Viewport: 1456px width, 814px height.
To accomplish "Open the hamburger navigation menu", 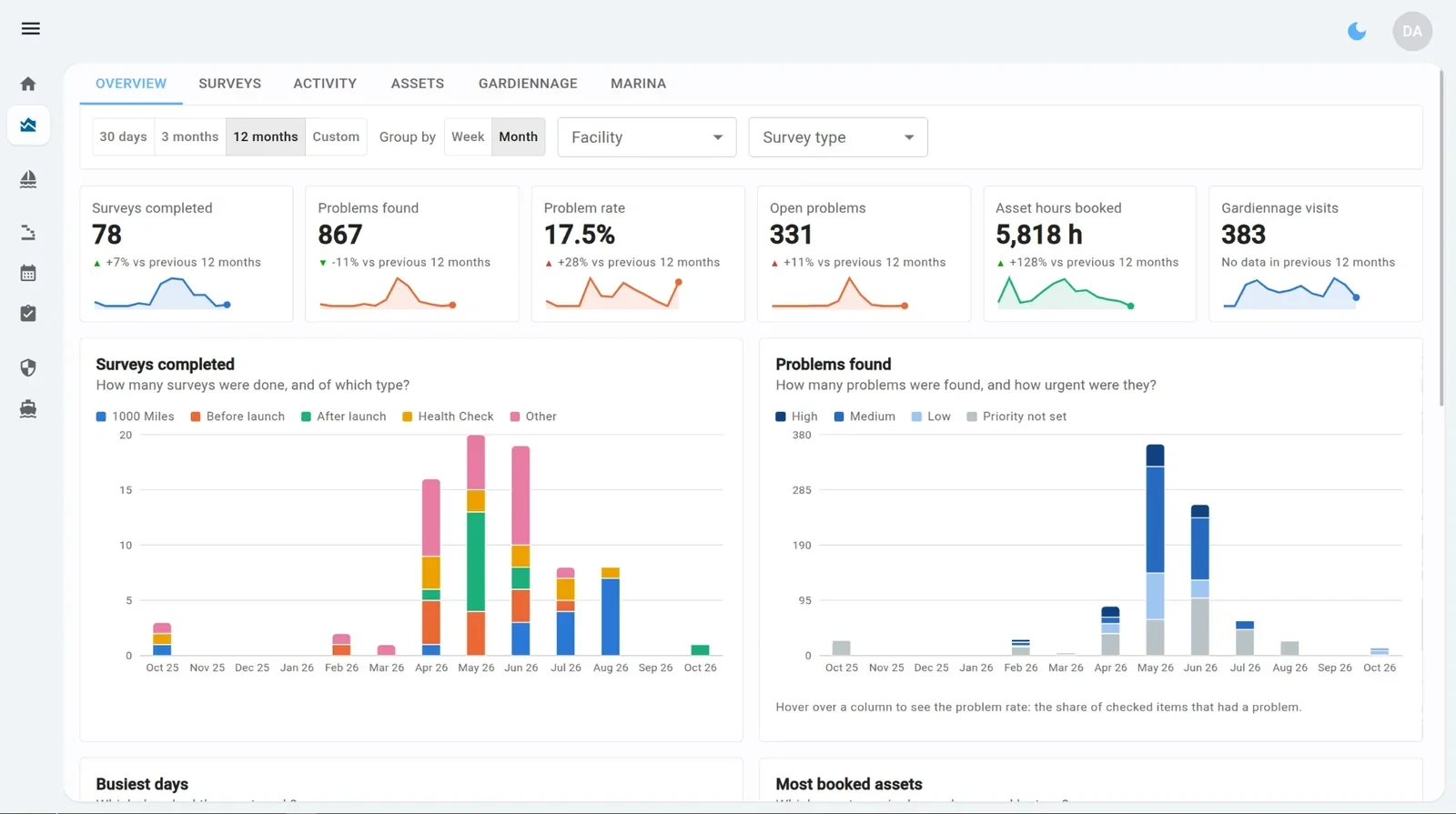I will (30, 29).
